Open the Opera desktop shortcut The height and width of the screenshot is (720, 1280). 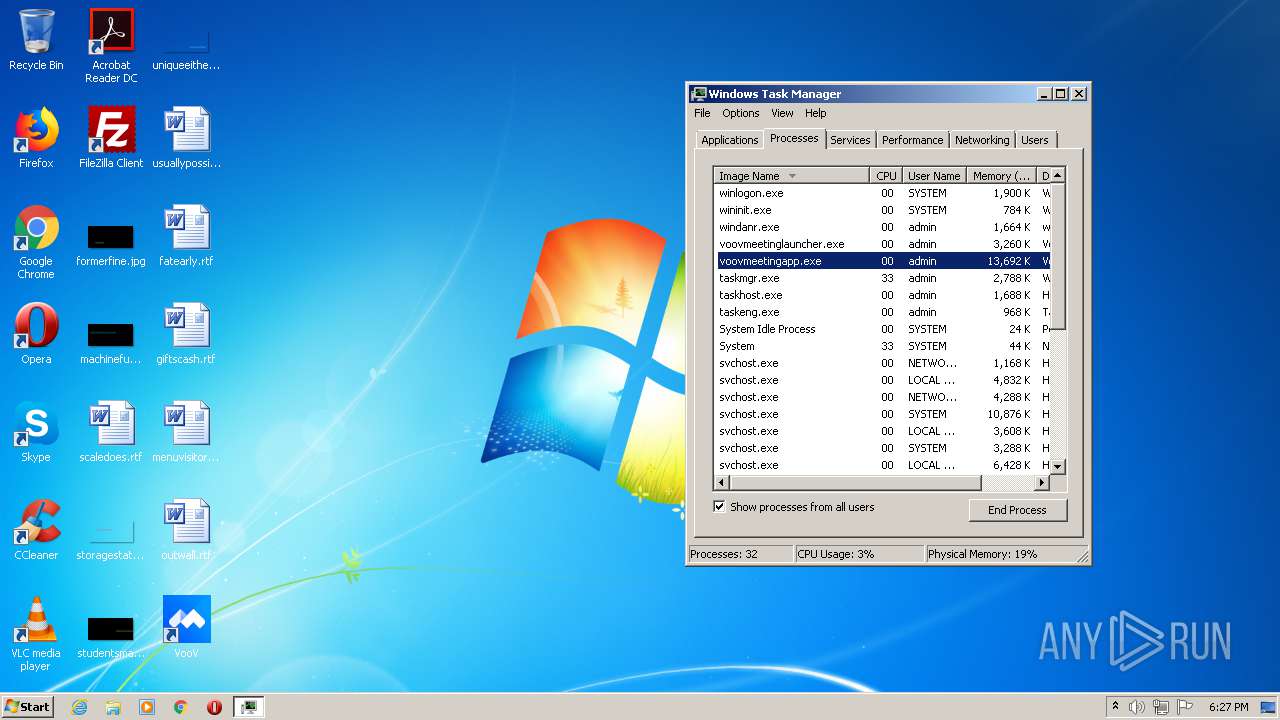coord(36,334)
